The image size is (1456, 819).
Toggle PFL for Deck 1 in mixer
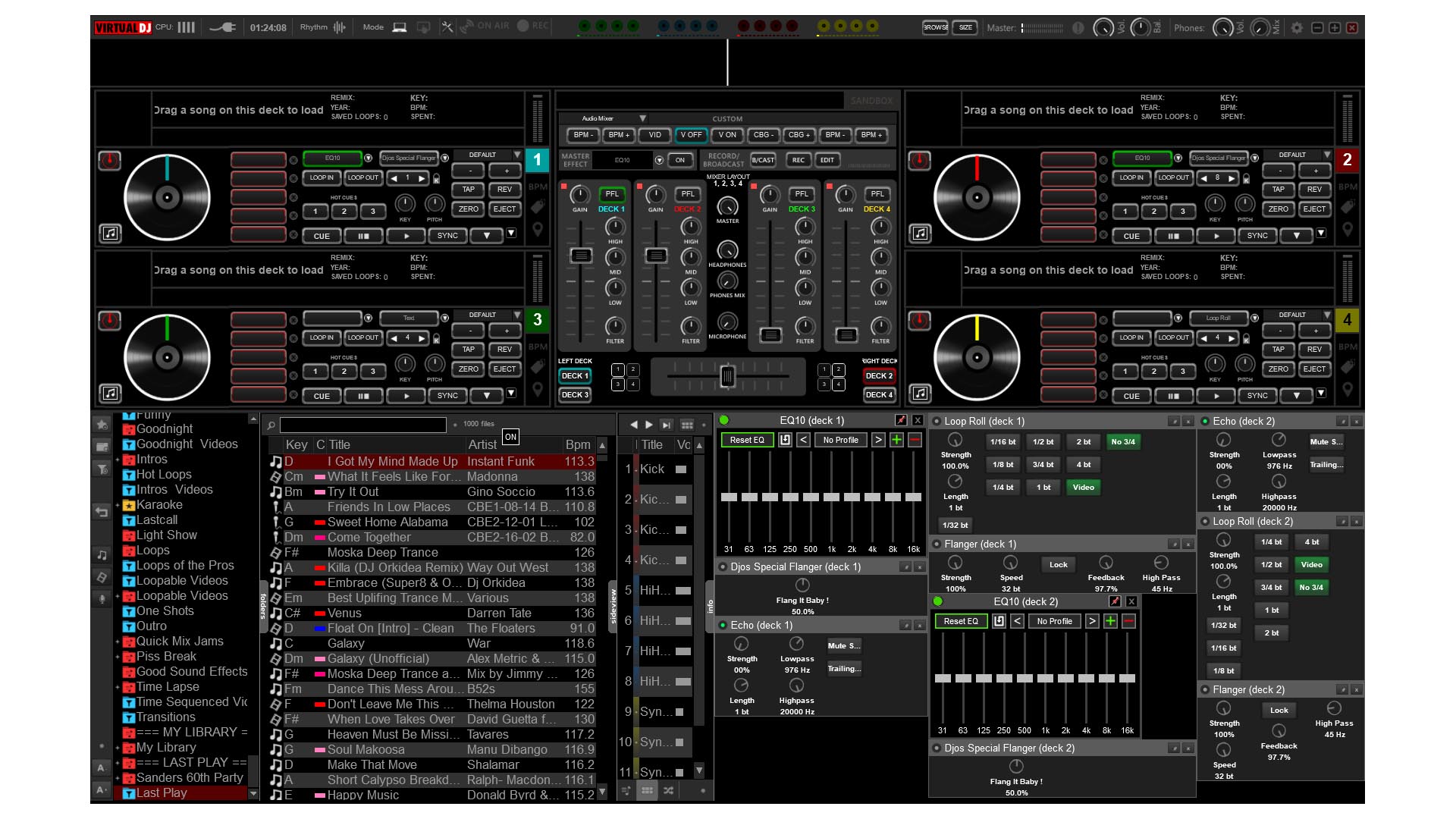[612, 194]
